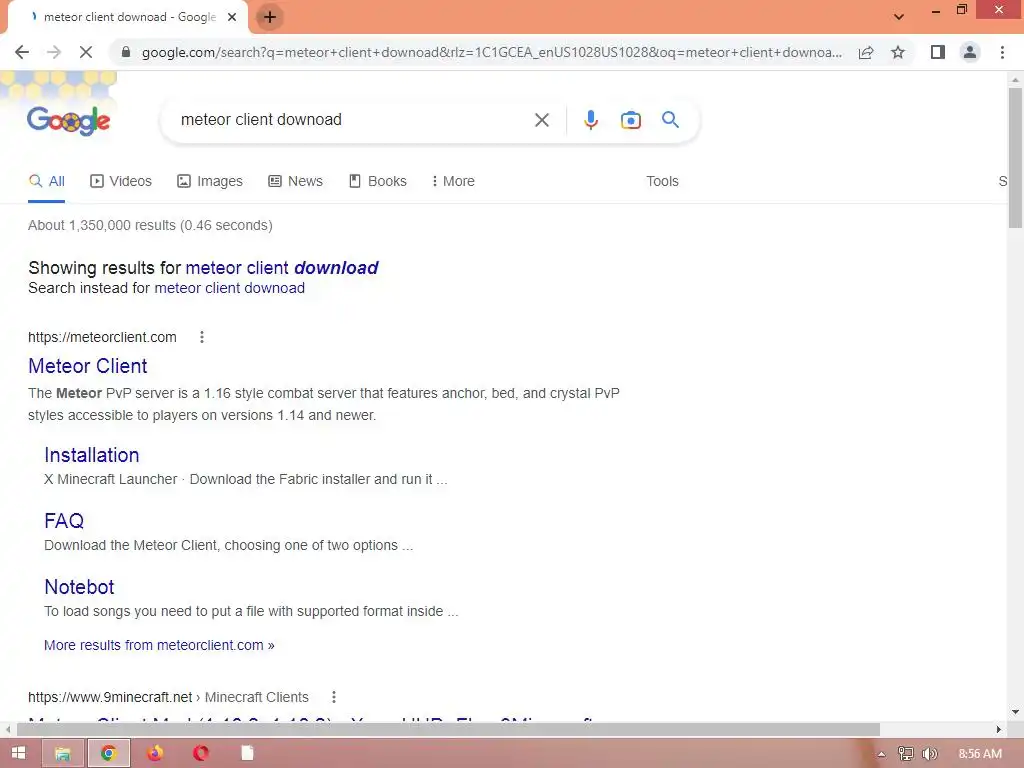Click the horizontal scrollbar right arrow
Screen dimensions: 1024x768
click(x=998, y=729)
